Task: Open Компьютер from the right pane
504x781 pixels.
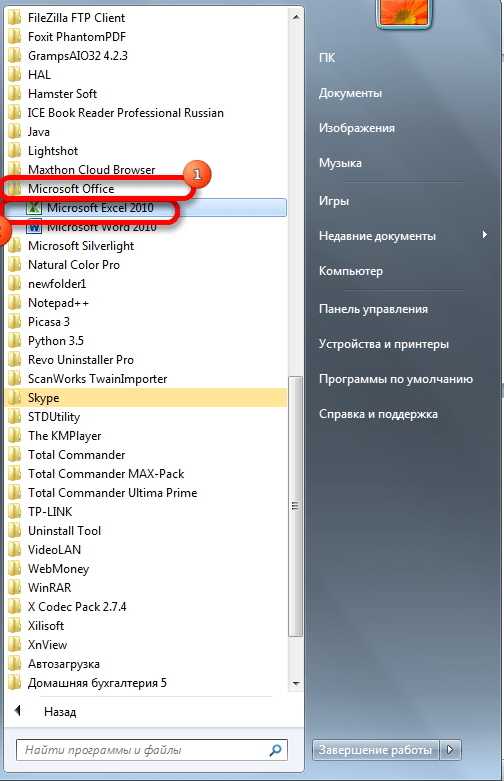Action: click(x=351, y=271)
